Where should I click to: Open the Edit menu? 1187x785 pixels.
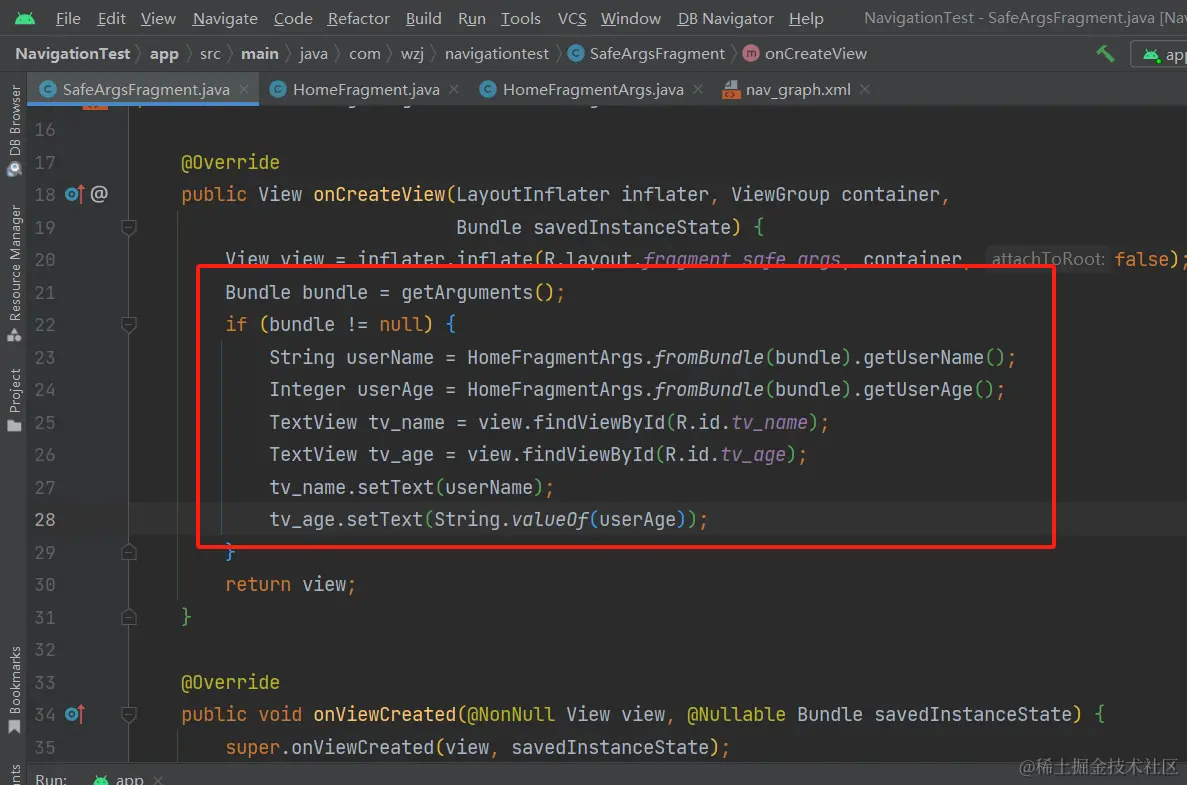click(111, 18)
